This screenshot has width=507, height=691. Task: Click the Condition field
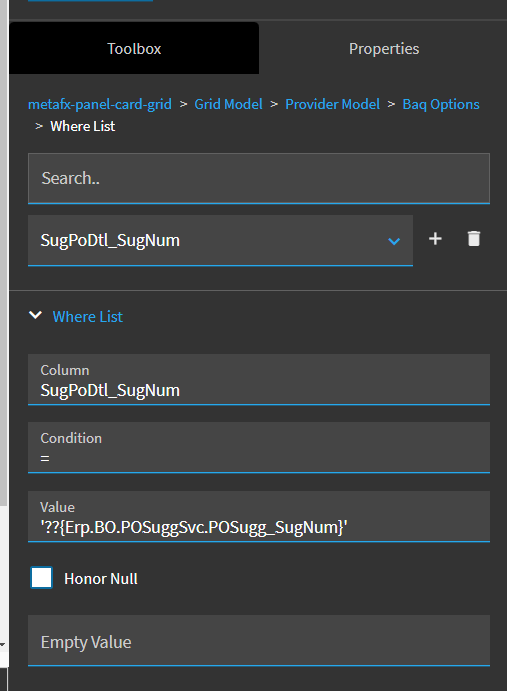[259, 447]
